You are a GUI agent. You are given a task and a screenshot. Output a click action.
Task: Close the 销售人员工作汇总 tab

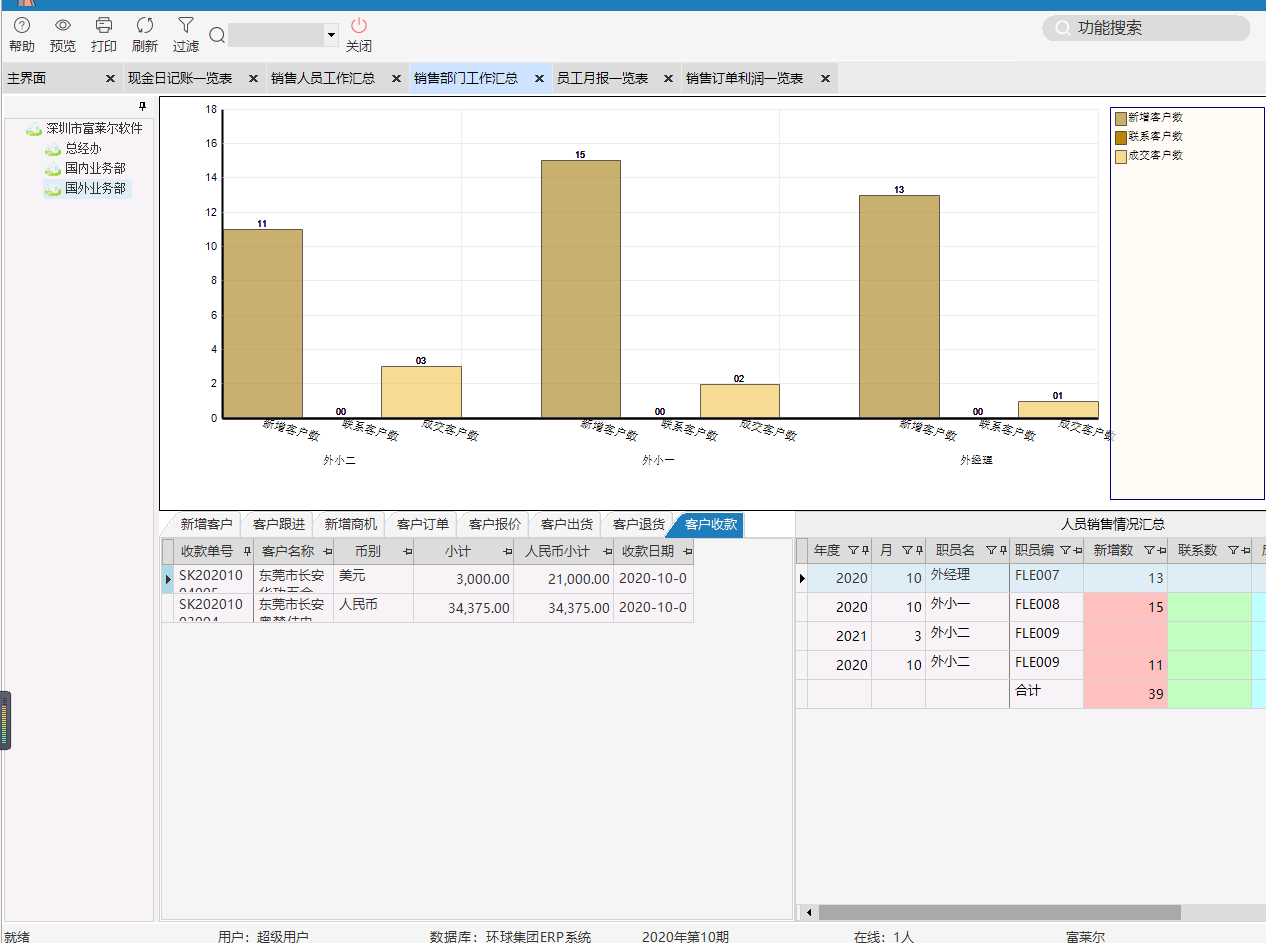pos(396,78)
